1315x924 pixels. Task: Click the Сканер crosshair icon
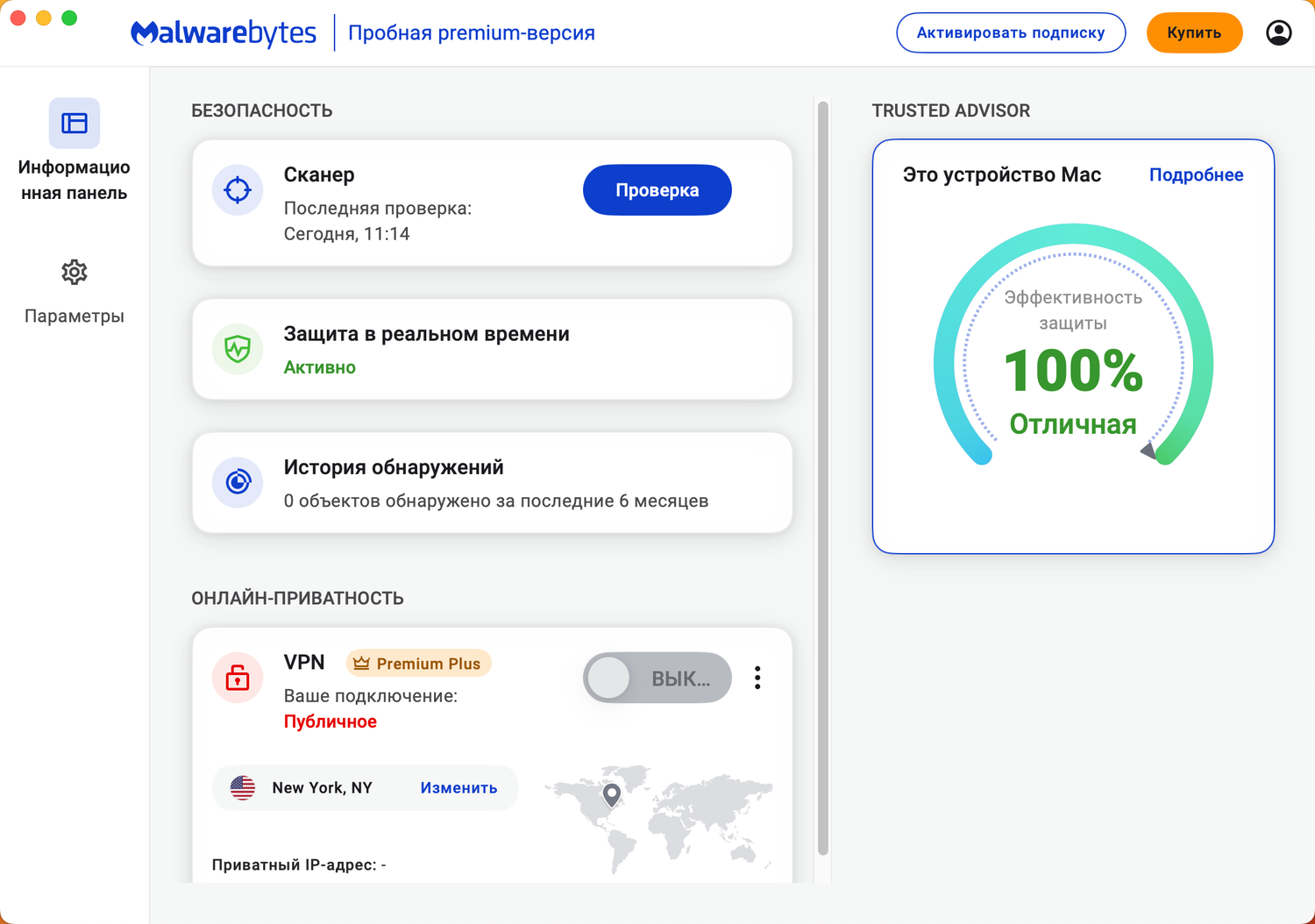pos(238,189)
